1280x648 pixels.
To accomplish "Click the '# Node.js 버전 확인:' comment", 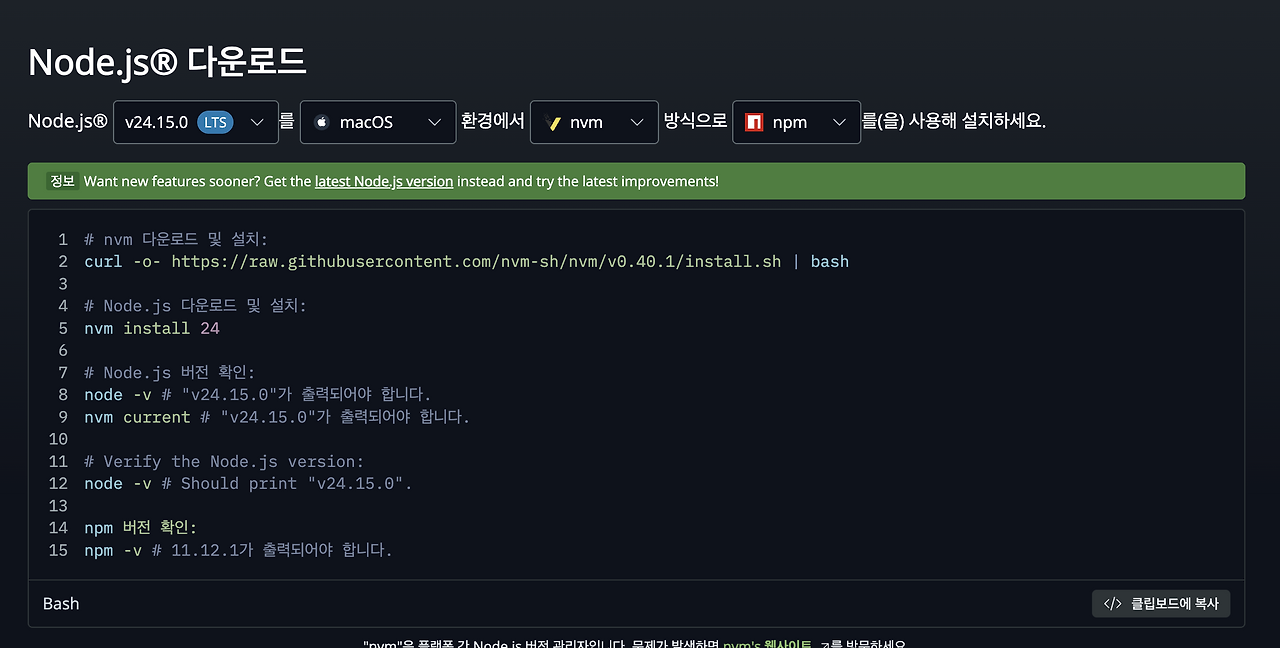I will coord(170,373).
